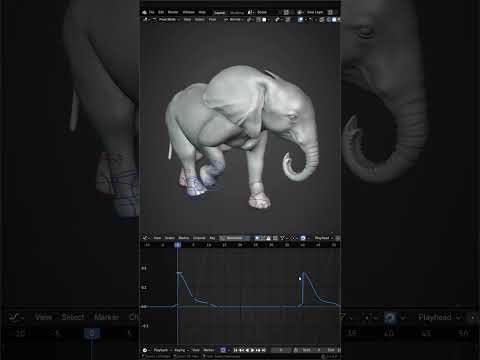
Task: Open the Playhead dropdown in graph editor
Action: coord(324,238)
